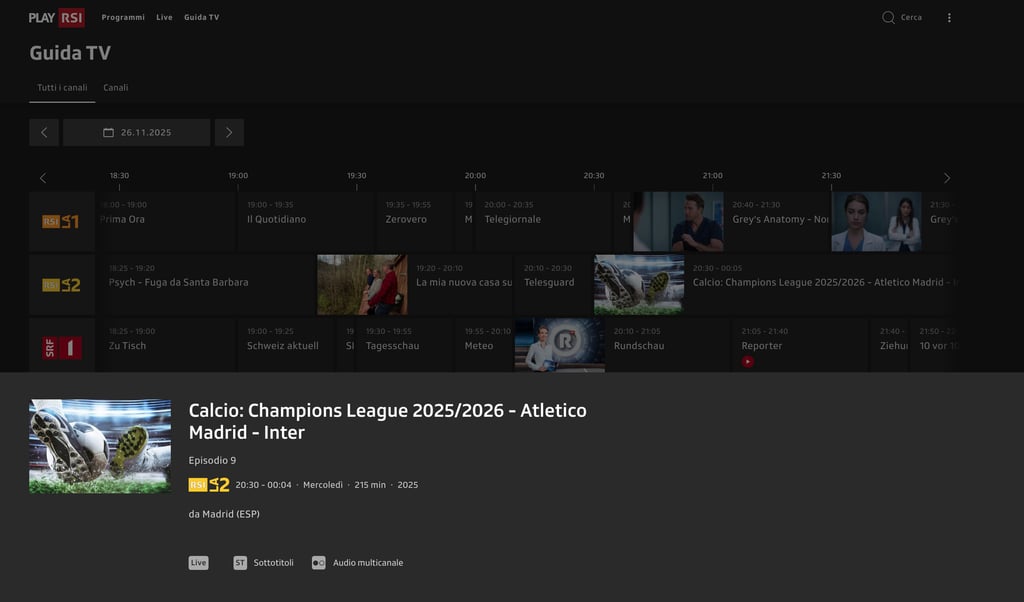Open the 26.11.2025 date picker

[136, 133]
